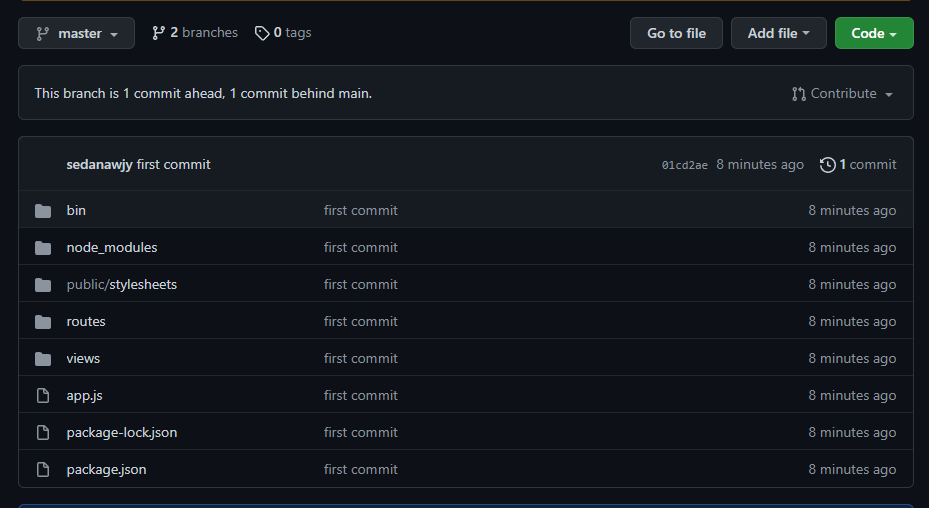
Task: Click the branches fork icon
Action: coord(158,33)
